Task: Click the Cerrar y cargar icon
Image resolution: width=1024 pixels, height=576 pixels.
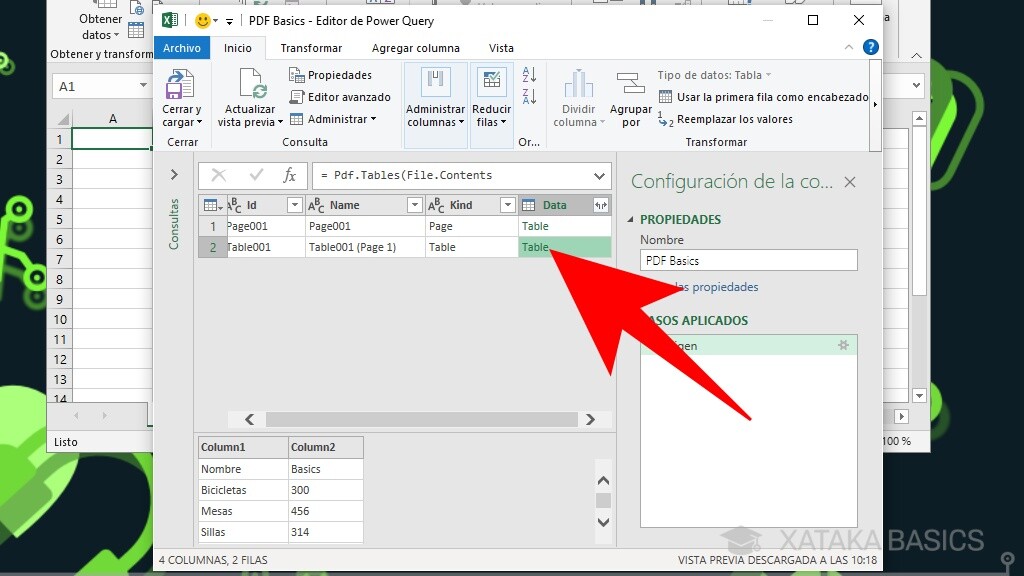Action: pyautogui.click(x=180, y=85)
